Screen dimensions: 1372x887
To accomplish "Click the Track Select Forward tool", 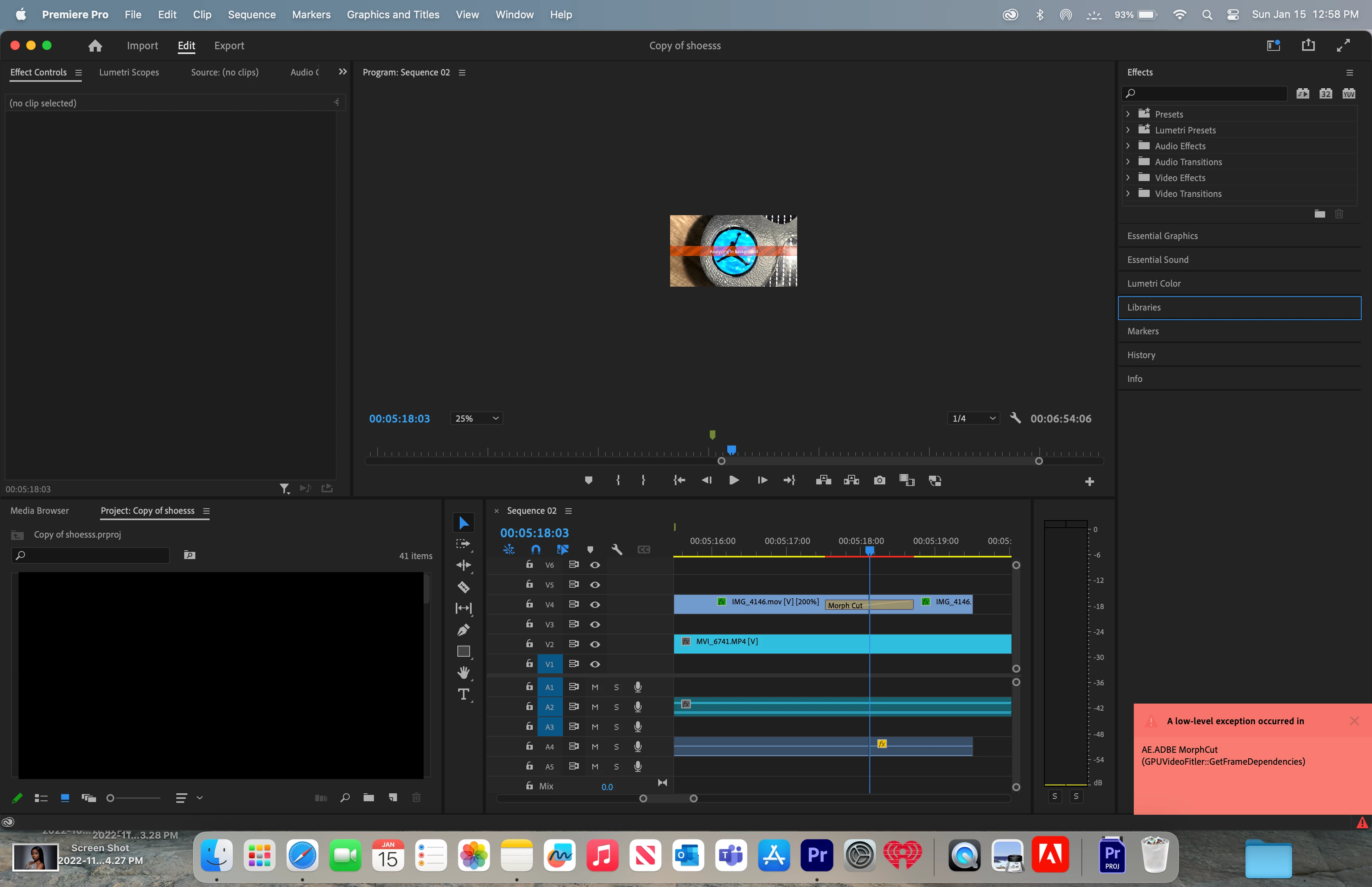I will click(x=463, y=544).
